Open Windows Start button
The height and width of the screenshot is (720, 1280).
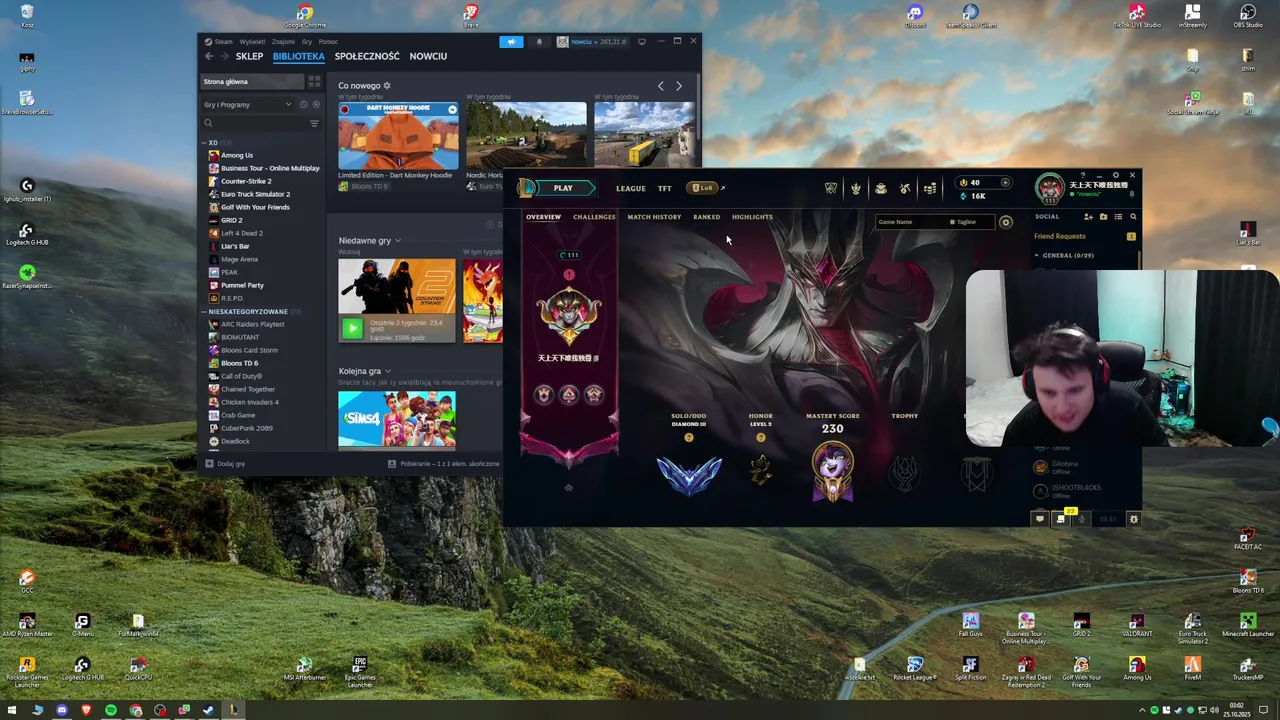pyautogui.click(x=12, y=710)
